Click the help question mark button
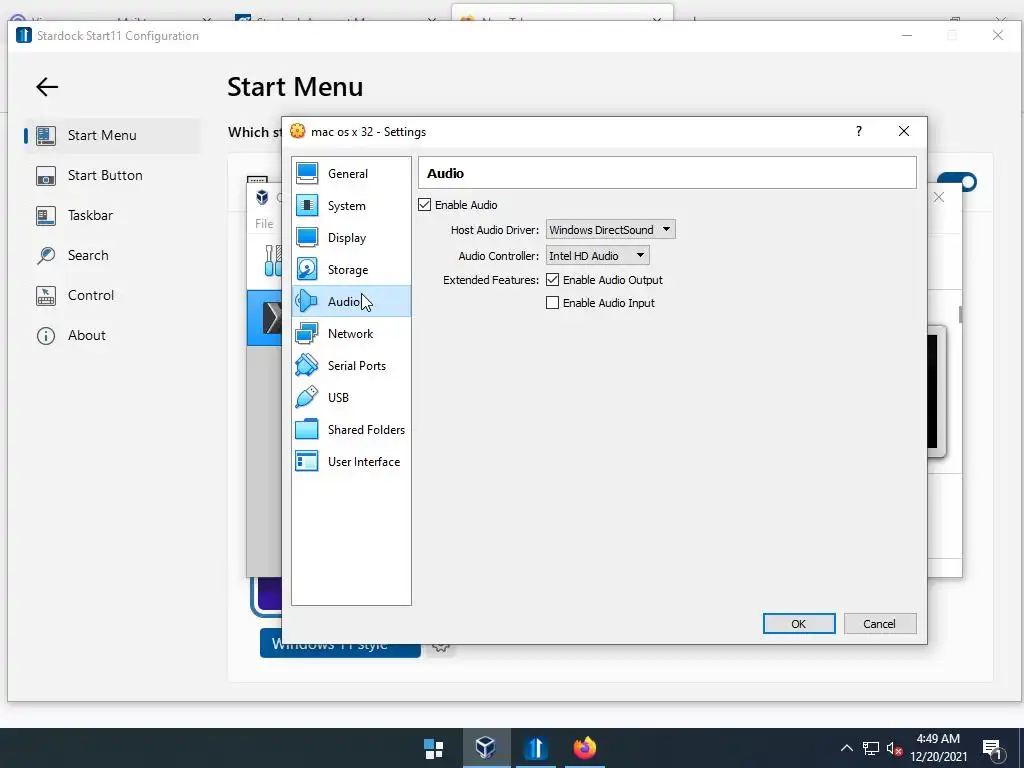The height and width of the screenshot is (768, 1024). pyautogui.click(x=859, y=131)
